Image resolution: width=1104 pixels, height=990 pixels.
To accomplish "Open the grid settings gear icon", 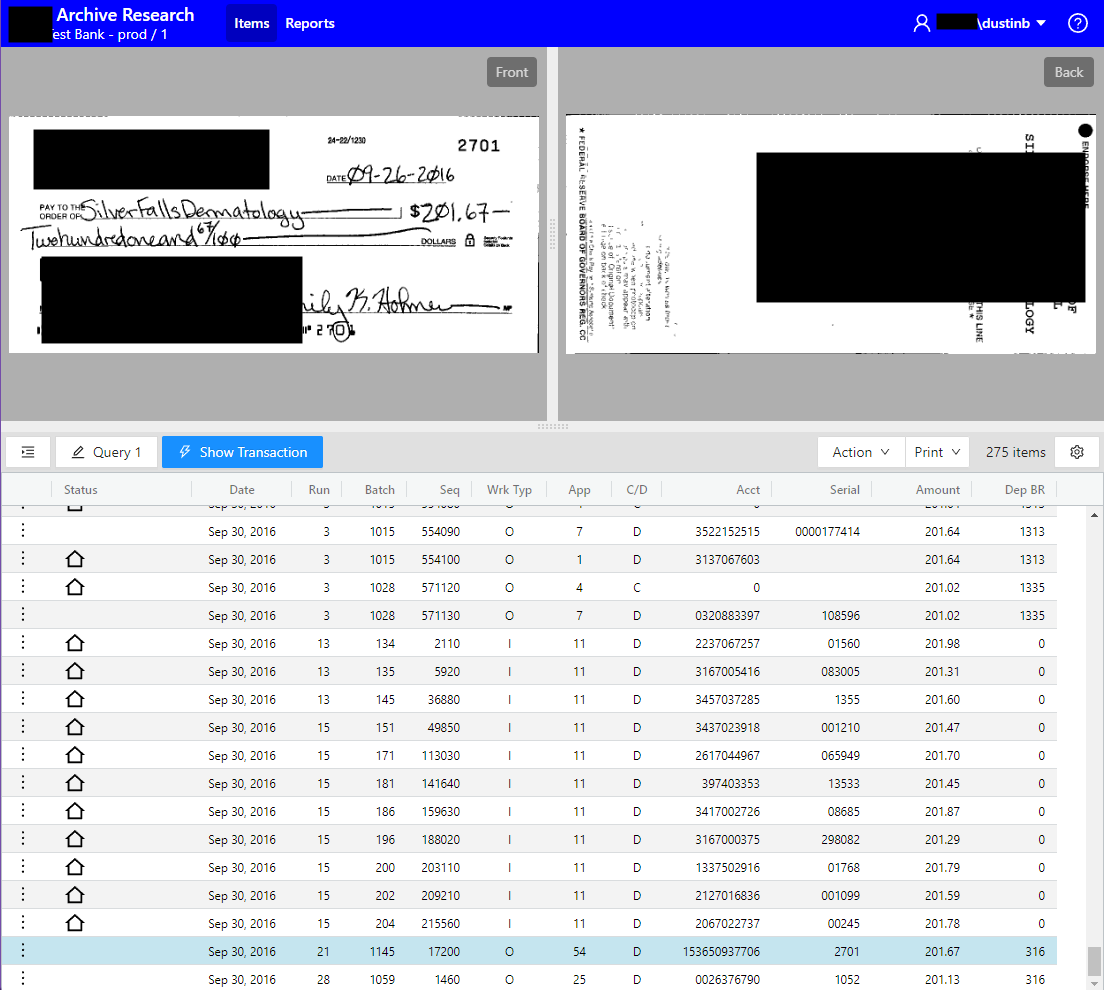I will coord(1077,452).
